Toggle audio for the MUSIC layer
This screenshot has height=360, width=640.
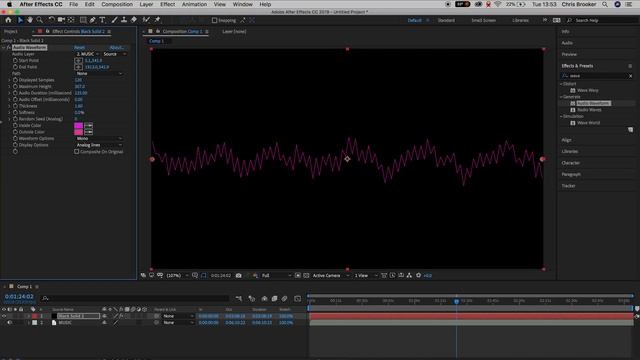point(9,322)
